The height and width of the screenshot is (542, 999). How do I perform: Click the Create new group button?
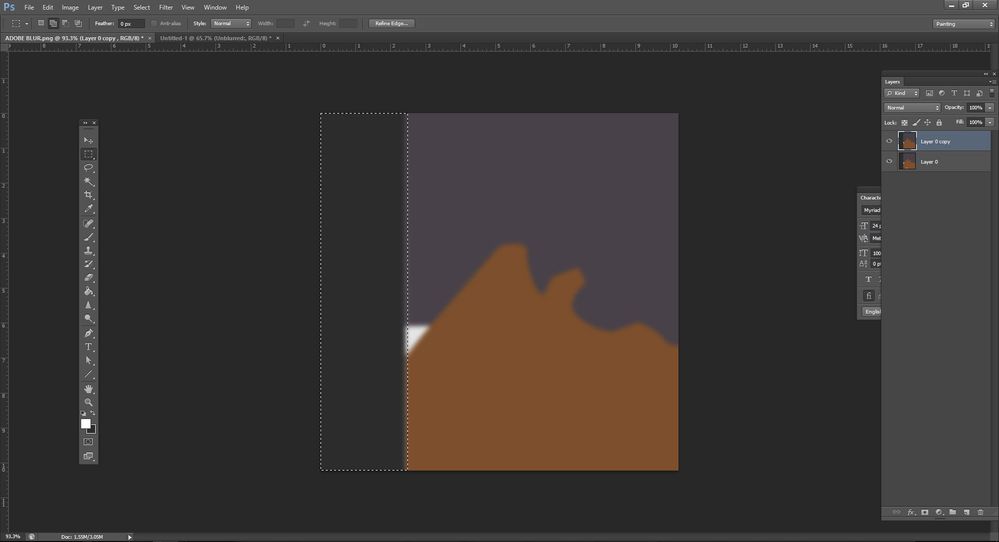tap(952, 512)
